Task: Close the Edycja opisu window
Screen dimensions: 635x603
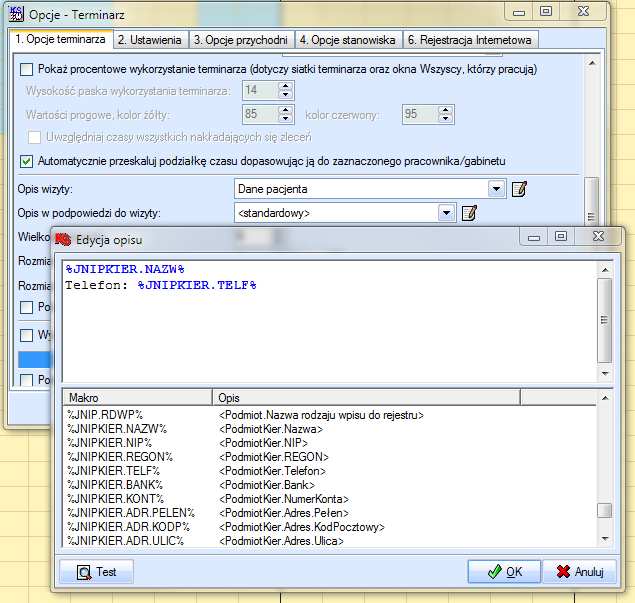Action: tap(598, 236)
